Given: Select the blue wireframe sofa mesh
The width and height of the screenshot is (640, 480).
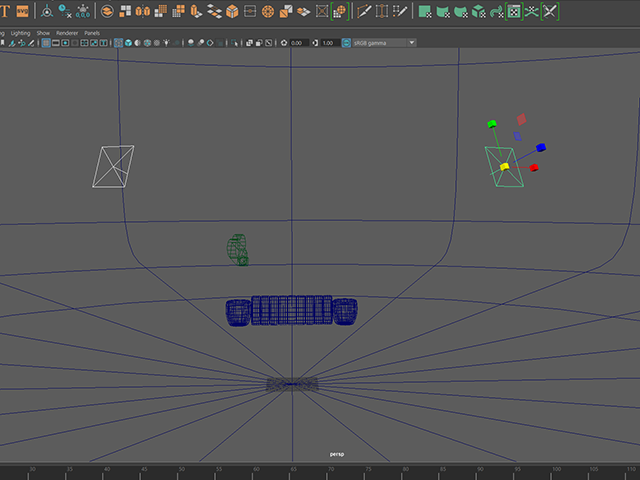Looking at the screenshot, I should [291, 311].
